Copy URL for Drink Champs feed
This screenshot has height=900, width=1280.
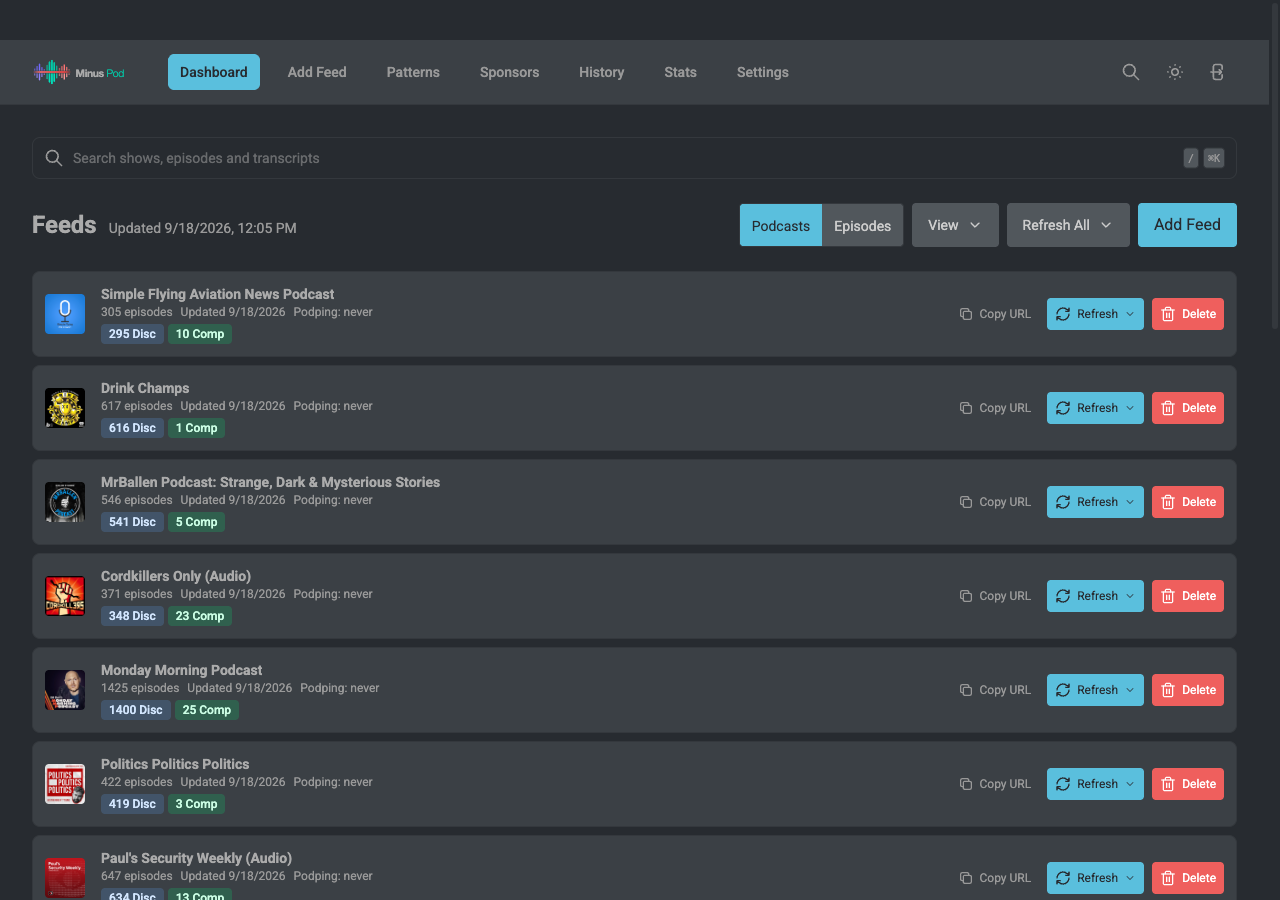click(x=995, y=408)
